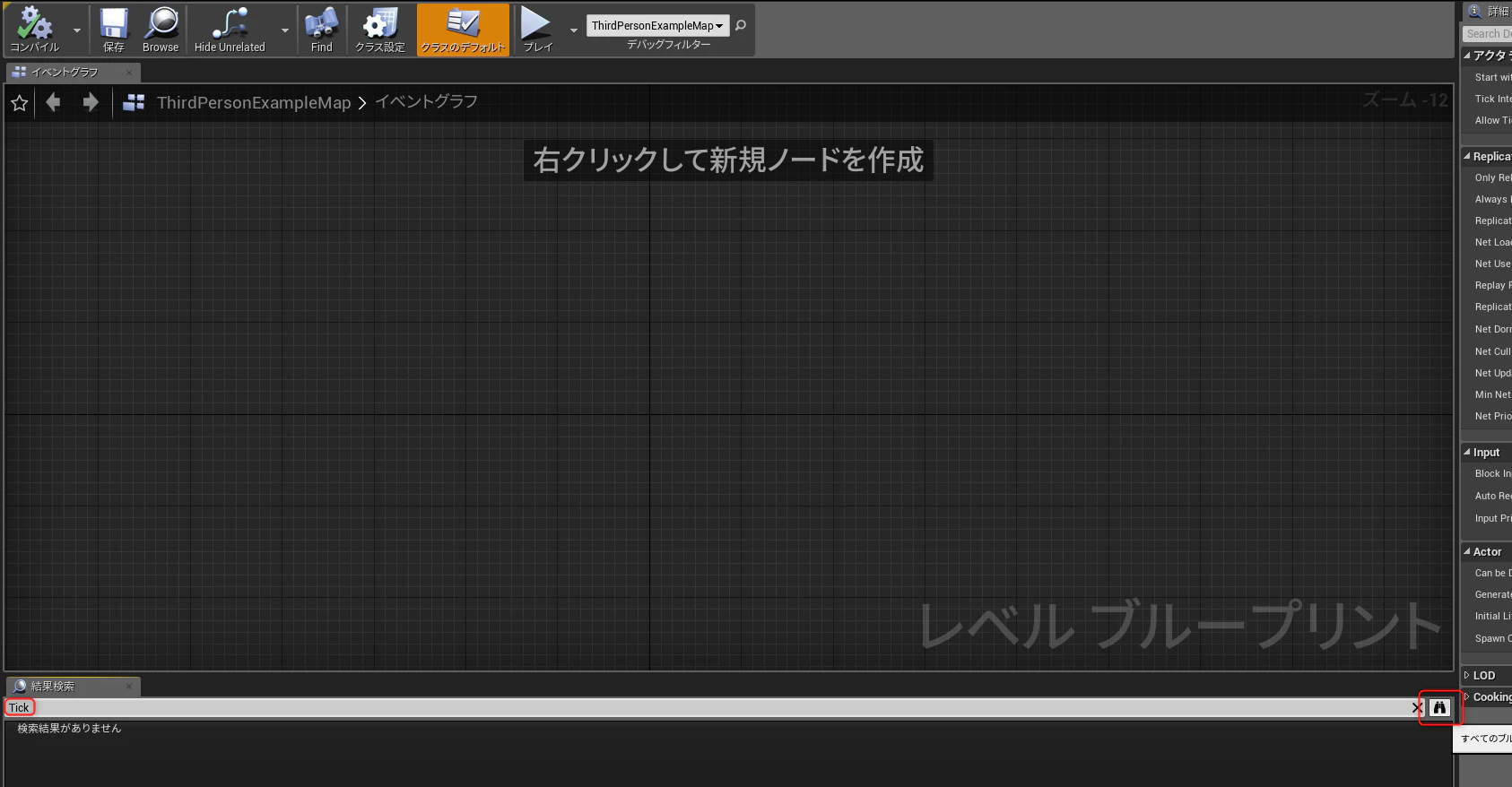The height and width of the screenshot is (787, 1512).
Task: Click ThirdPersonExampleMap in the breadcrumb
Action: 254,103
